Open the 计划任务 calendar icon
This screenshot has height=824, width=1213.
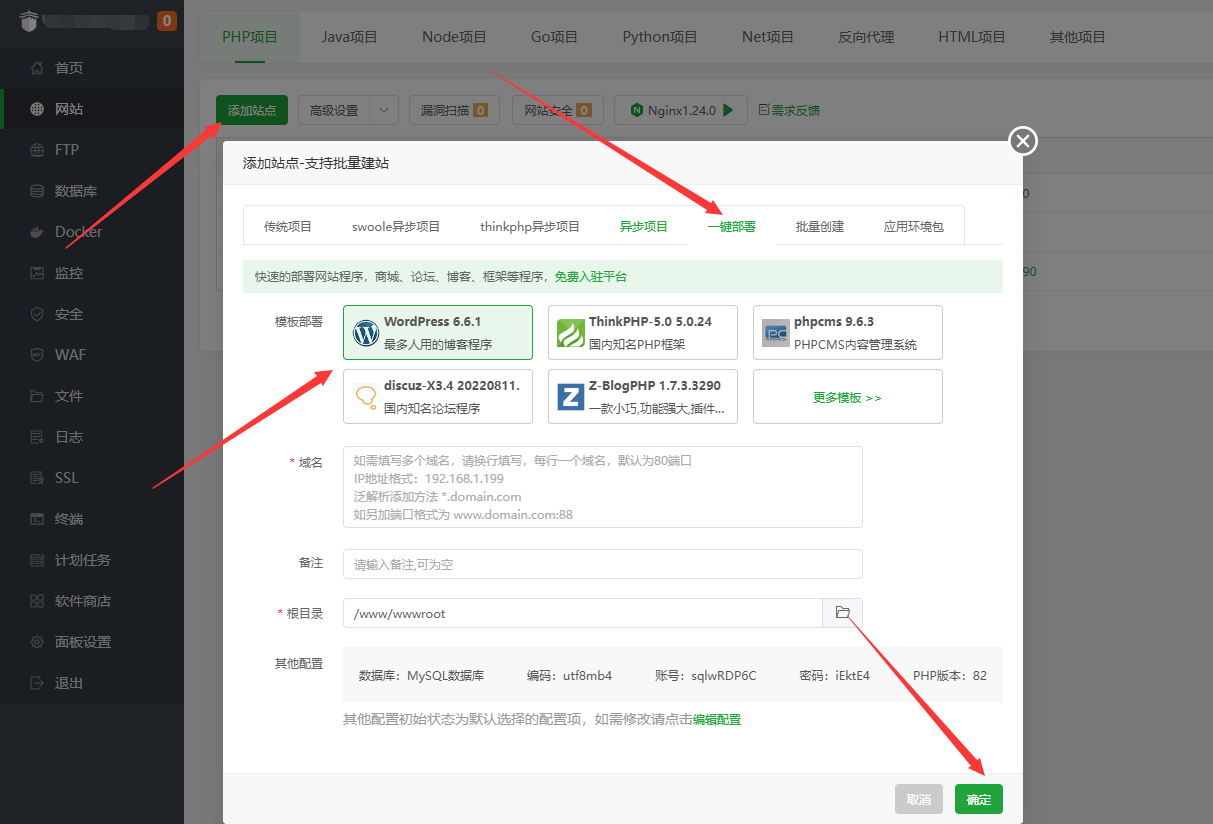37,560
